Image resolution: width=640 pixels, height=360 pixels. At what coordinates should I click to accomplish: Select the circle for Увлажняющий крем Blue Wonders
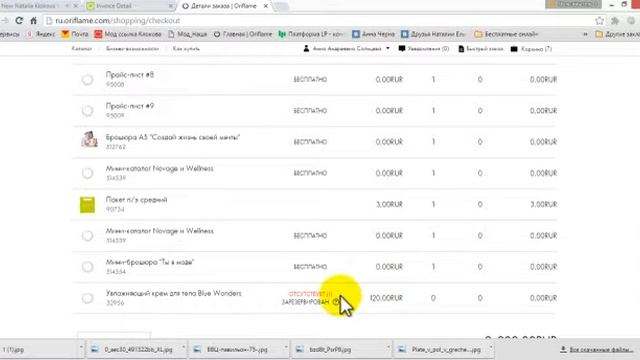tap(87, 298)
